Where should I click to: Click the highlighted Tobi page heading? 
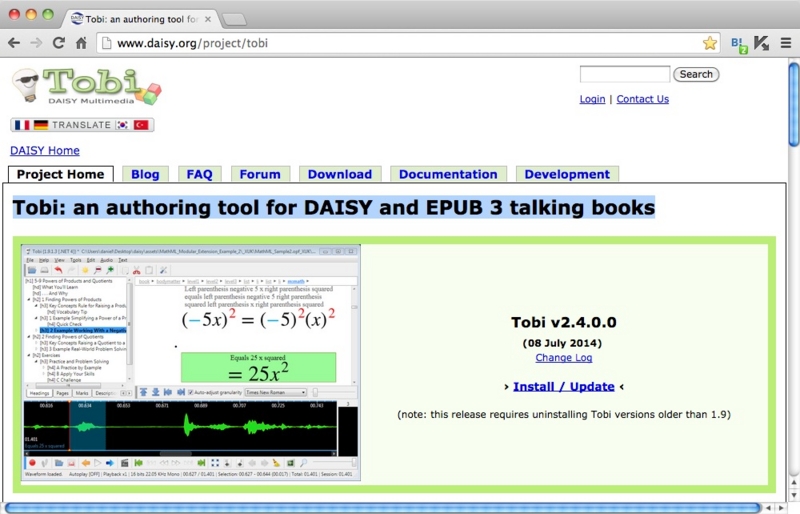[x=334, y=208]
